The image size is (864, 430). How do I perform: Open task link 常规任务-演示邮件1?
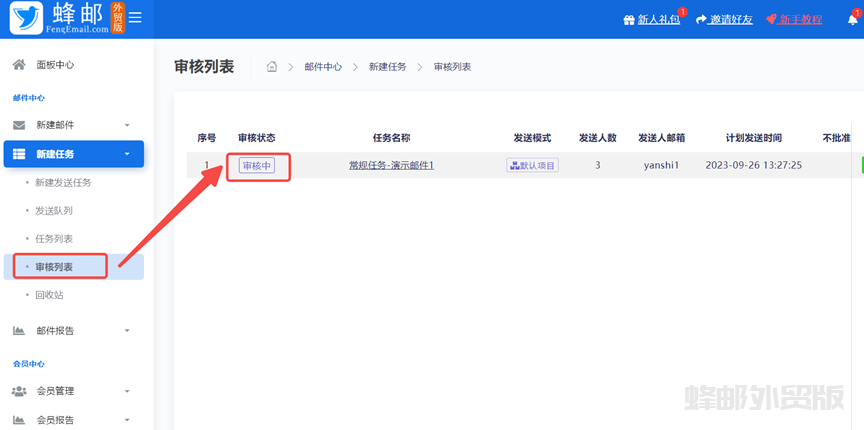pos(391,166)
